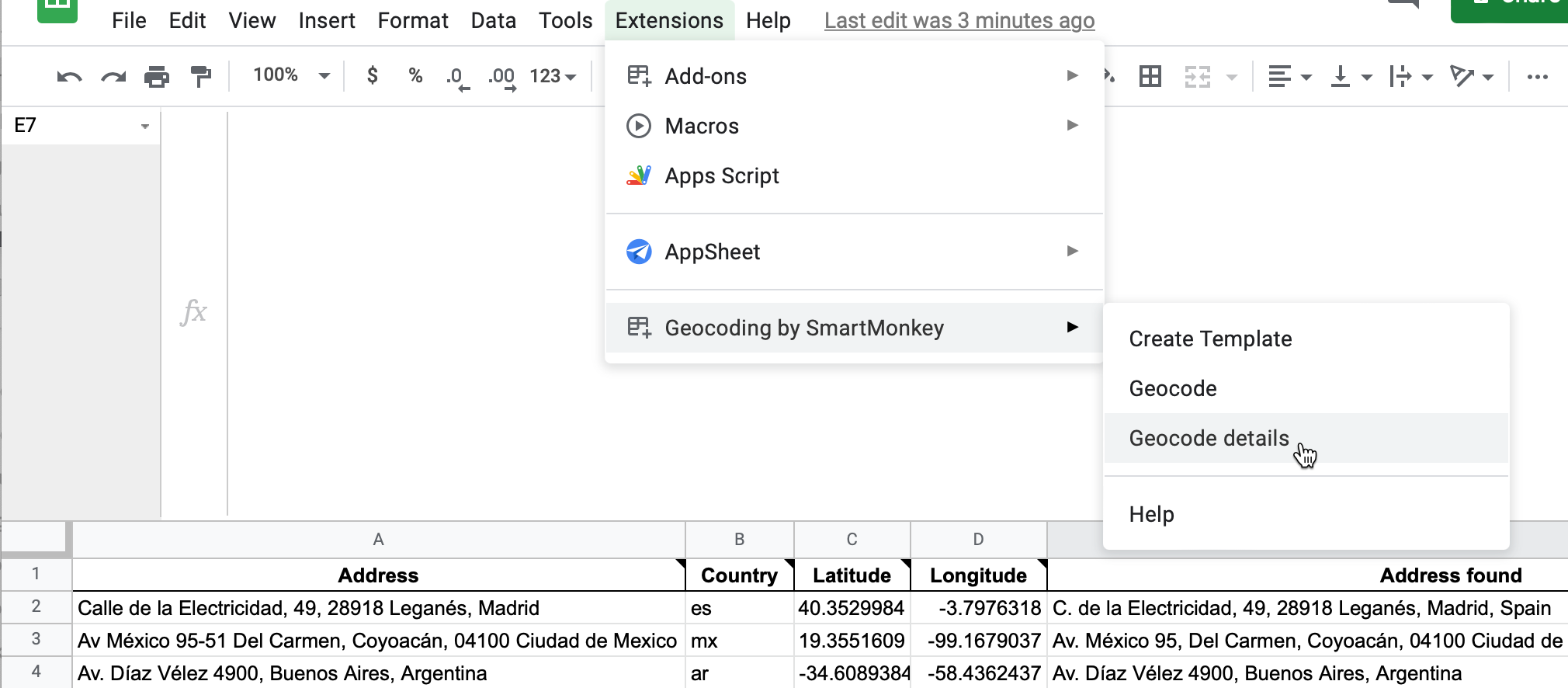This screenshot has height=688, width=1568.
Task: Open the 123 number format dropdown
Action: pos(553,76)
